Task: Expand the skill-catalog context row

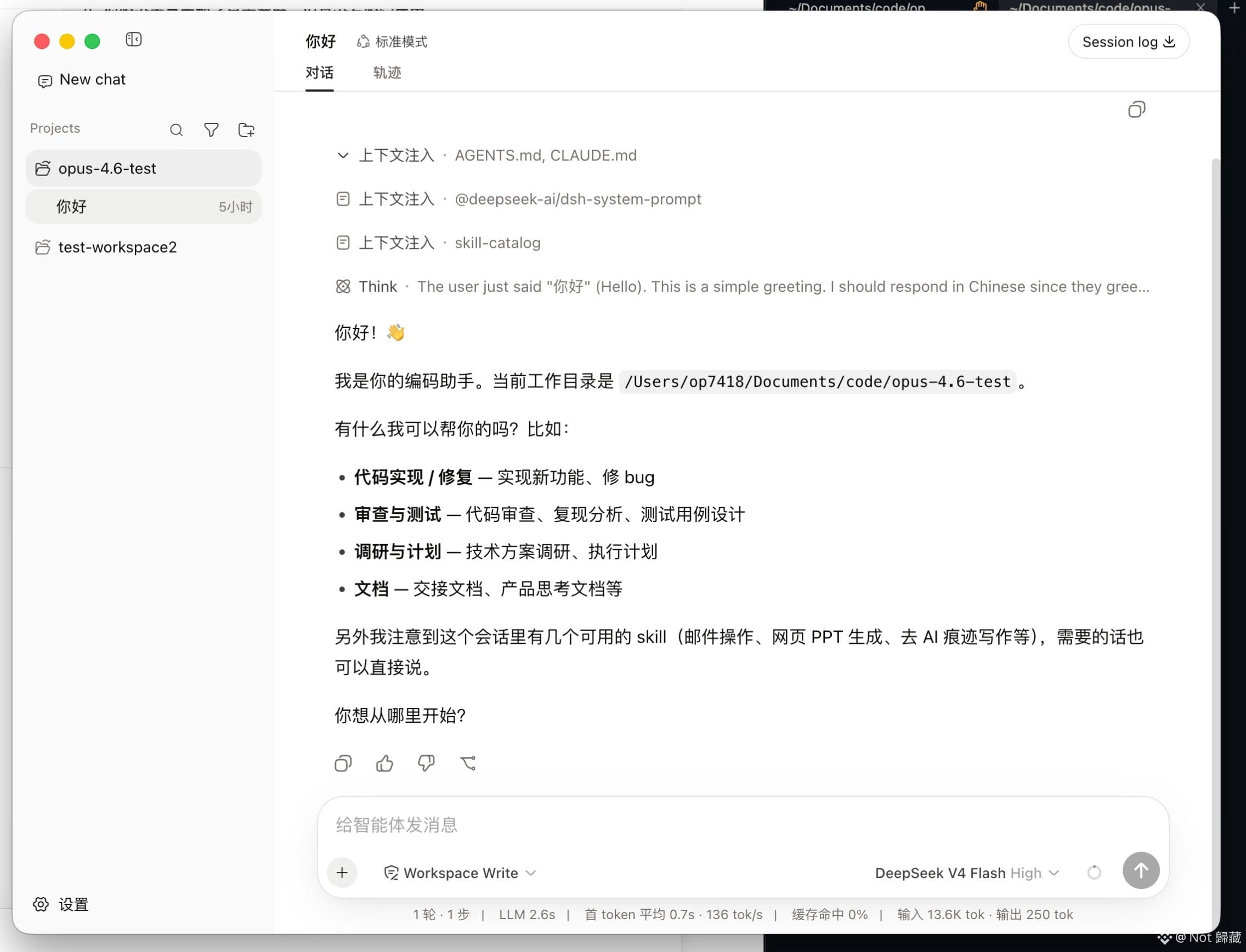Action: 438,242
